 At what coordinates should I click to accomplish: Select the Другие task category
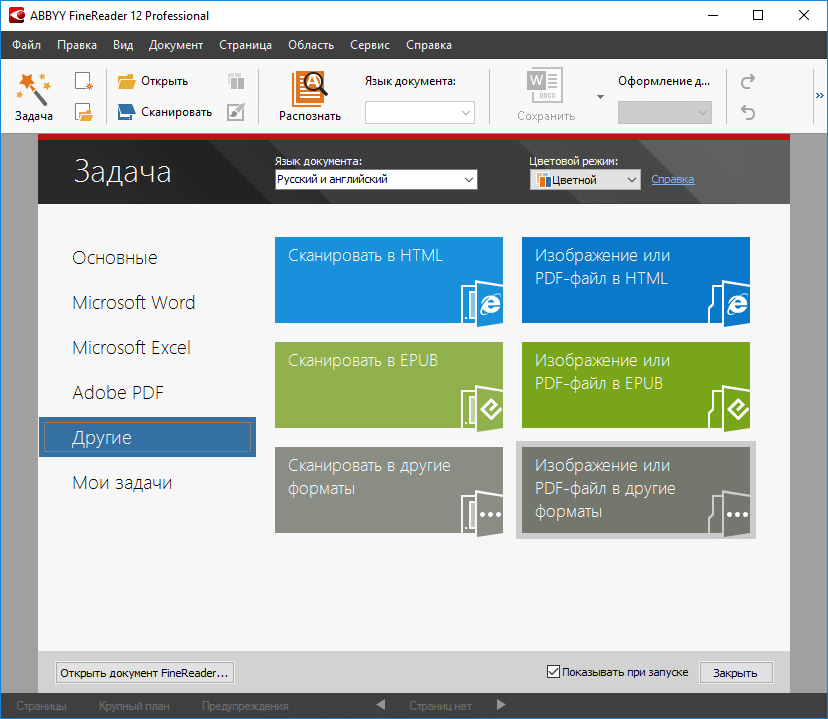(147, 437)
